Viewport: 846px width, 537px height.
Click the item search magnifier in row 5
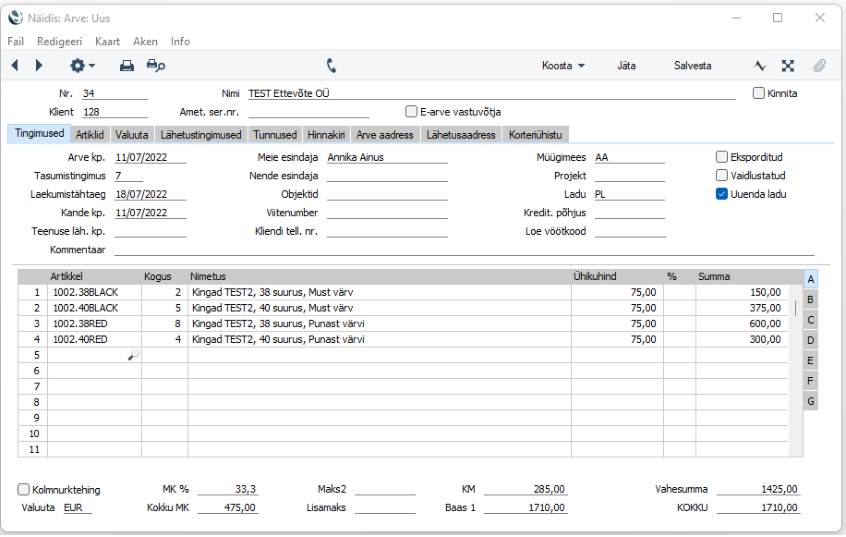pos(133,355)
